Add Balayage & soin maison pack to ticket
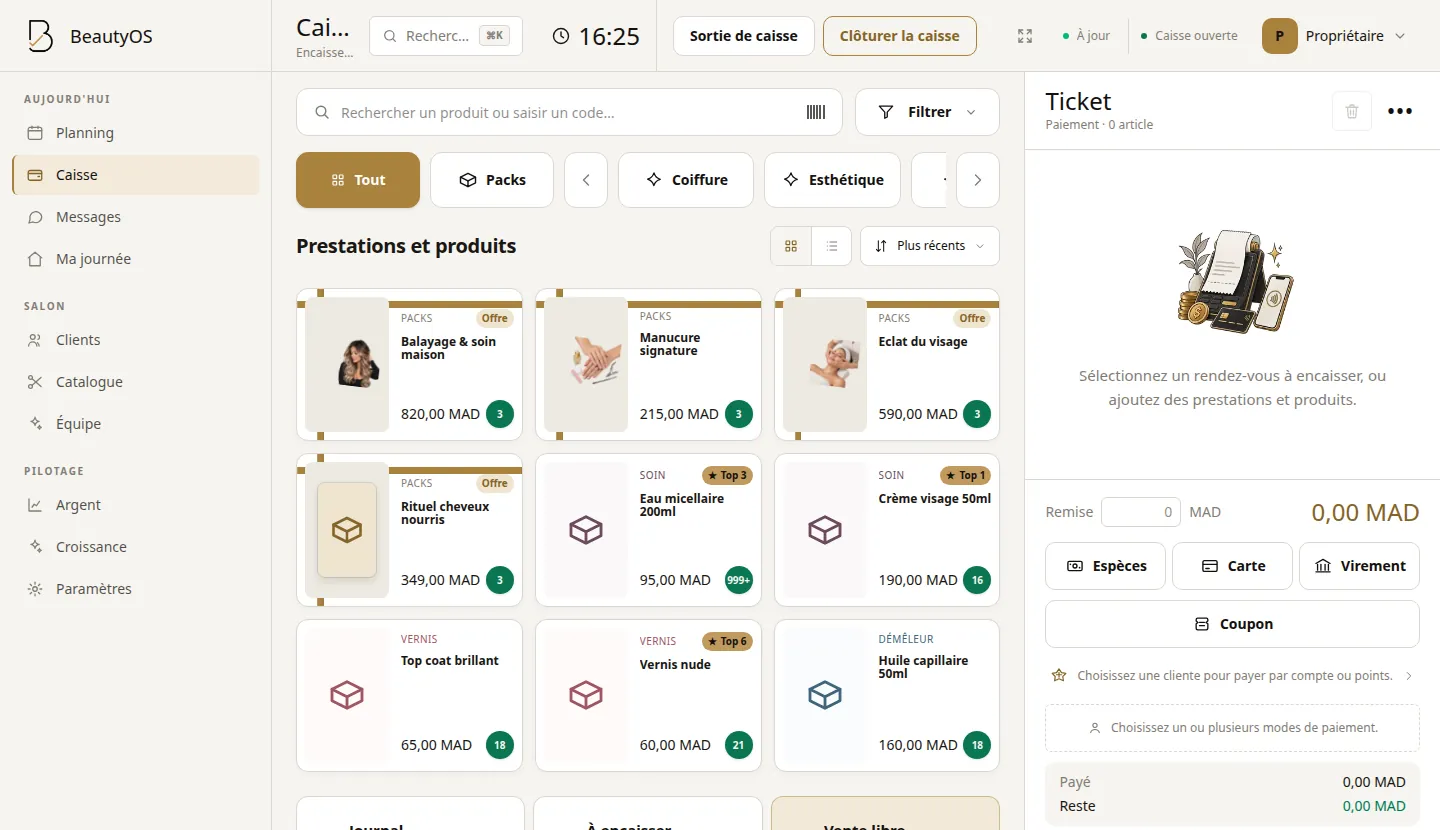 coord(410,364)
